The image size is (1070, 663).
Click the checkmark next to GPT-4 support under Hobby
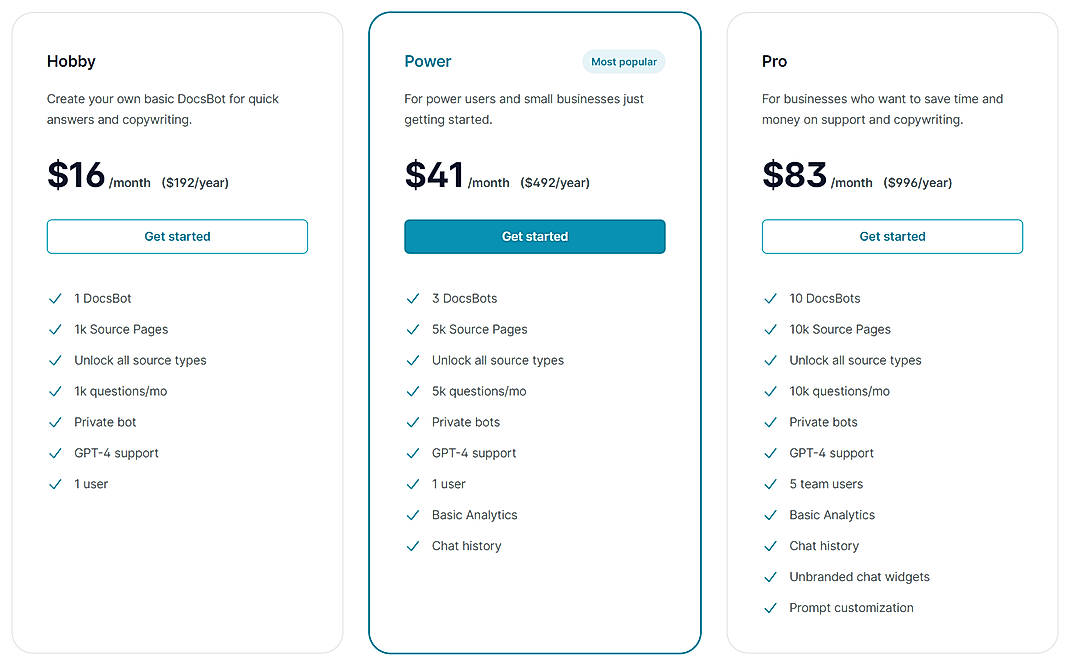coord(56,453)
